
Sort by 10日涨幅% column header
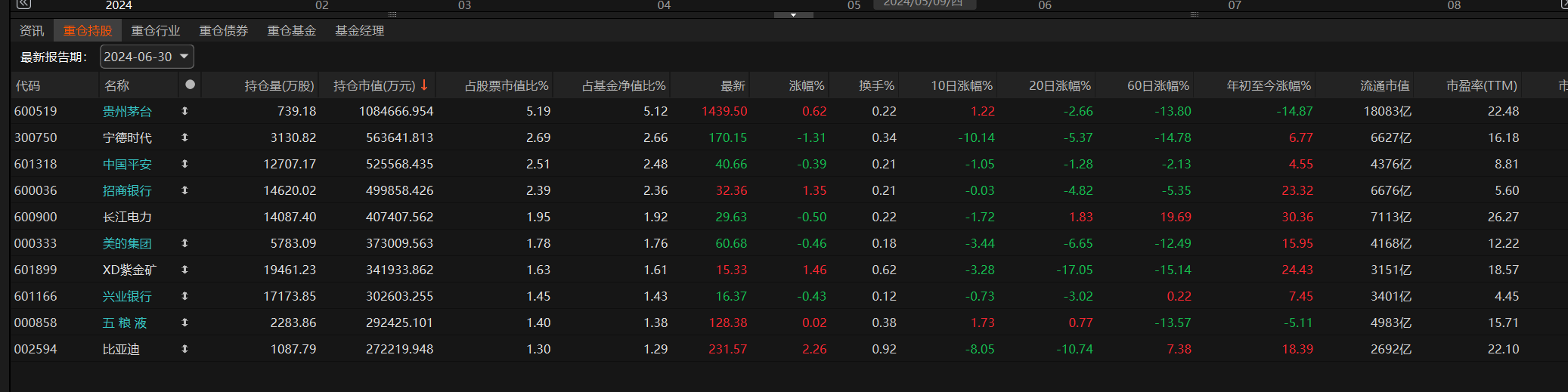tap(962, 85)
